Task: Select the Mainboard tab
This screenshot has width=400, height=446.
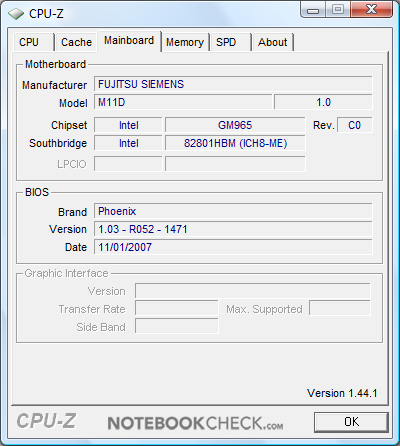Action: (129, 41)
